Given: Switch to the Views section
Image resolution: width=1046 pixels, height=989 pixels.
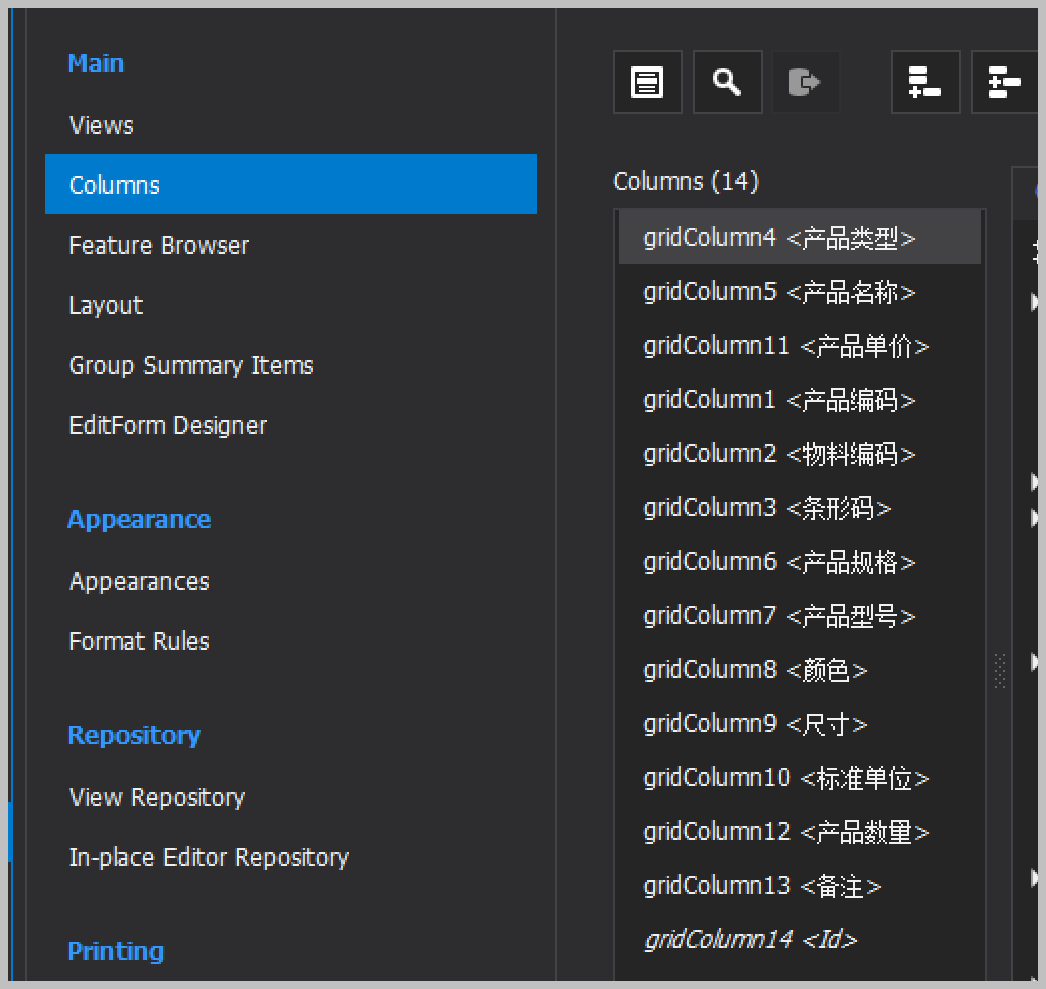Looking at the screenshot, I should tap(100, 124).
